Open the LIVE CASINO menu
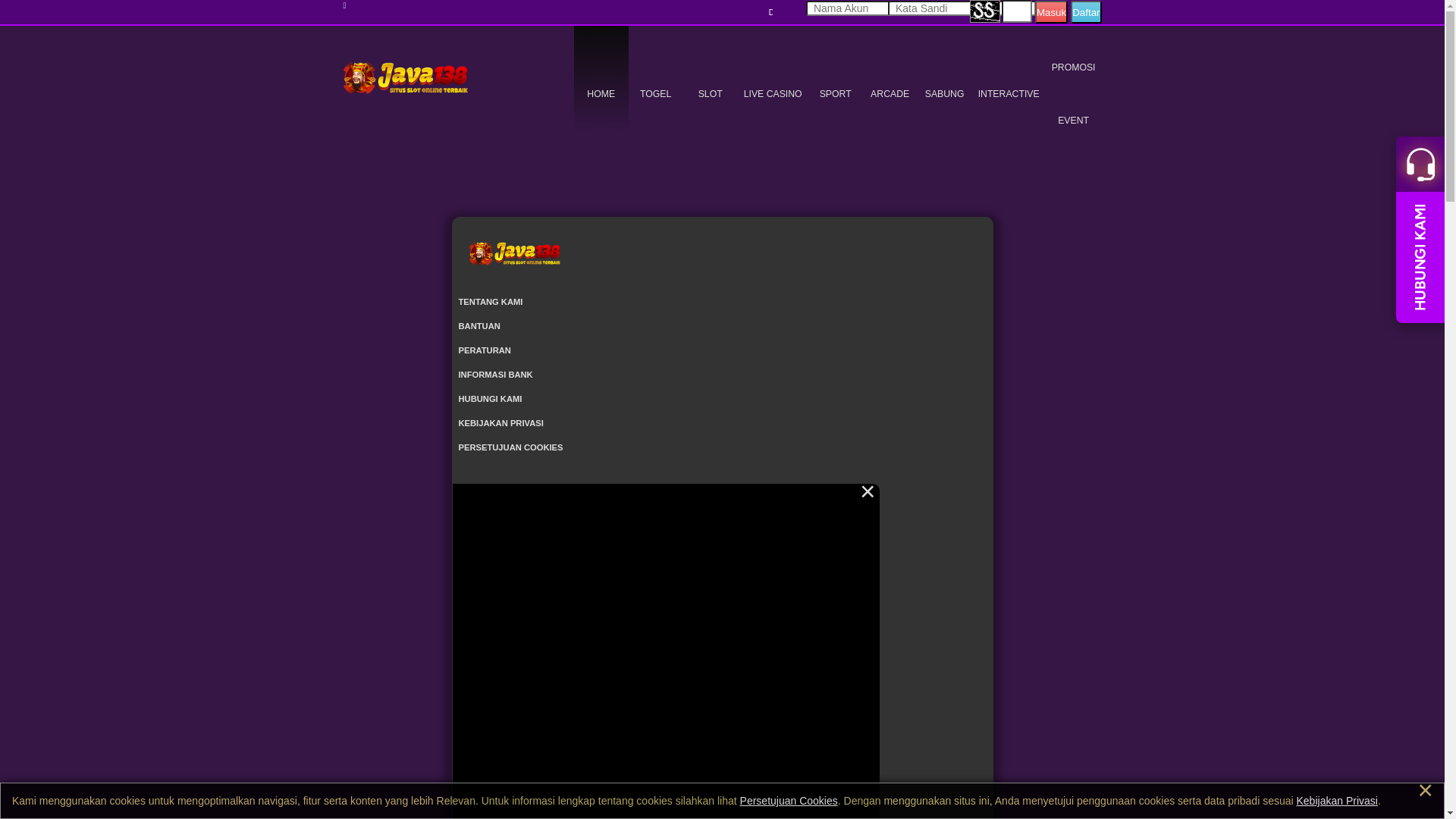1456x819 pixels. (773, 94)
